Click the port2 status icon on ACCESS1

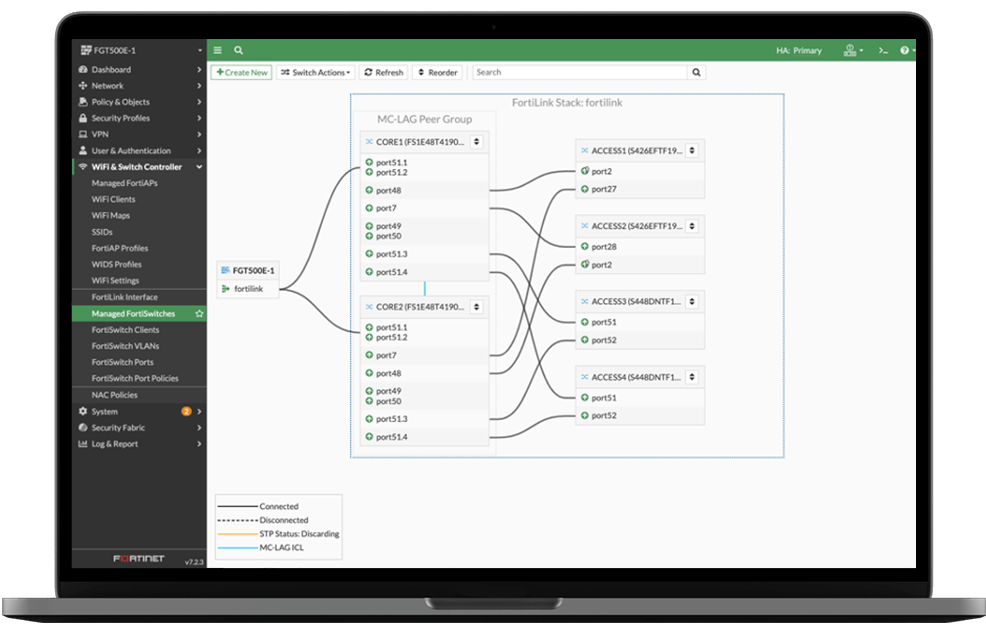click(585, 171)
